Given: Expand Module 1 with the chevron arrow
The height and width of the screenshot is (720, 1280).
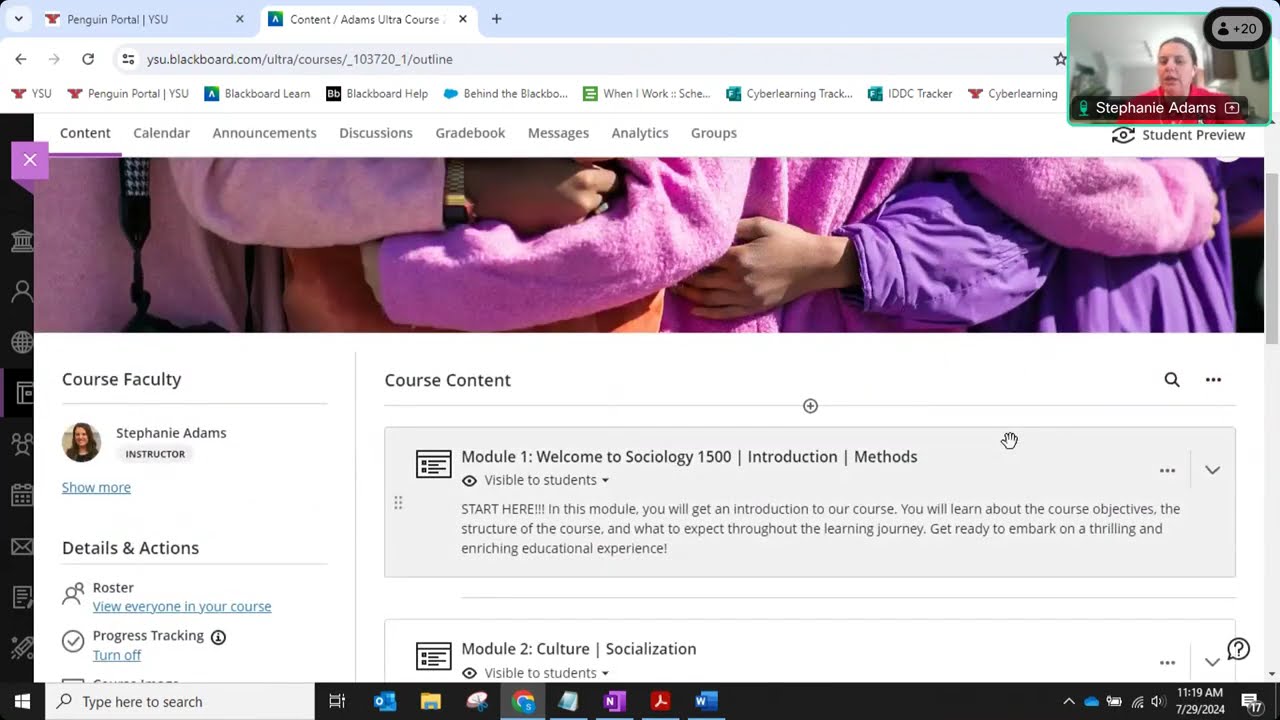Looking at the screenshot, I should 1212,470.
